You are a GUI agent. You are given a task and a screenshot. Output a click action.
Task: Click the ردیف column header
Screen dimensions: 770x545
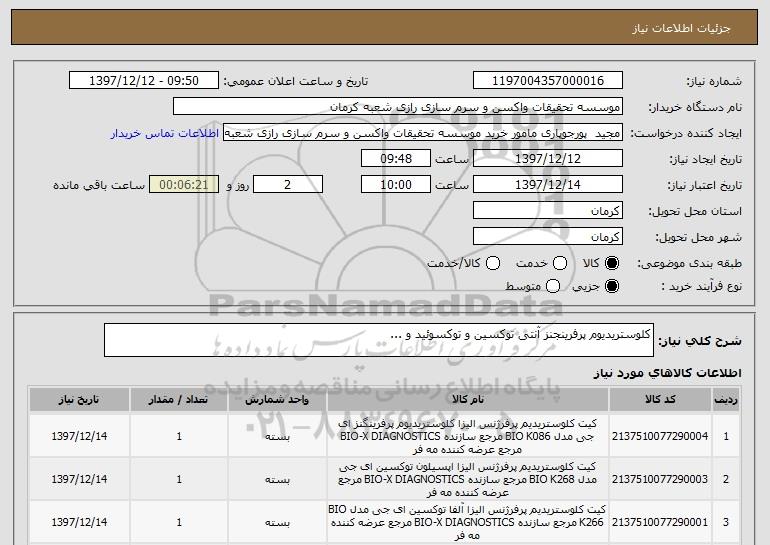pos(726,400)
